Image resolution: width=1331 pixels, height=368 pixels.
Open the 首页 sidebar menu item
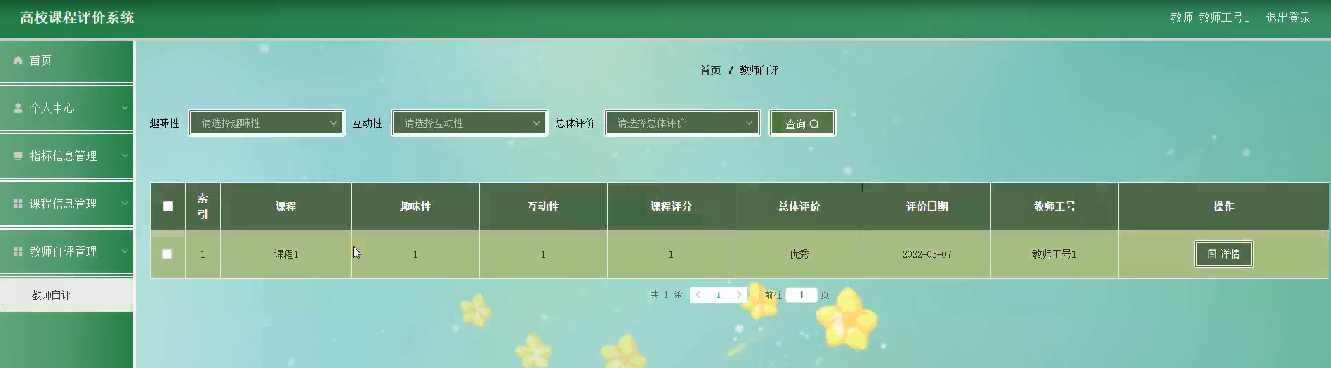pos(66,61)
